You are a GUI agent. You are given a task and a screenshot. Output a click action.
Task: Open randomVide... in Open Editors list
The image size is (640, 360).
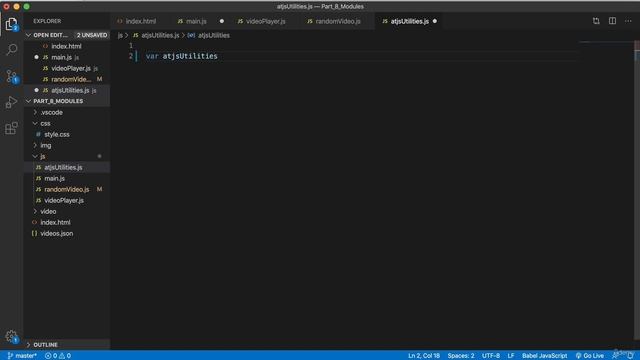(71, 79)
